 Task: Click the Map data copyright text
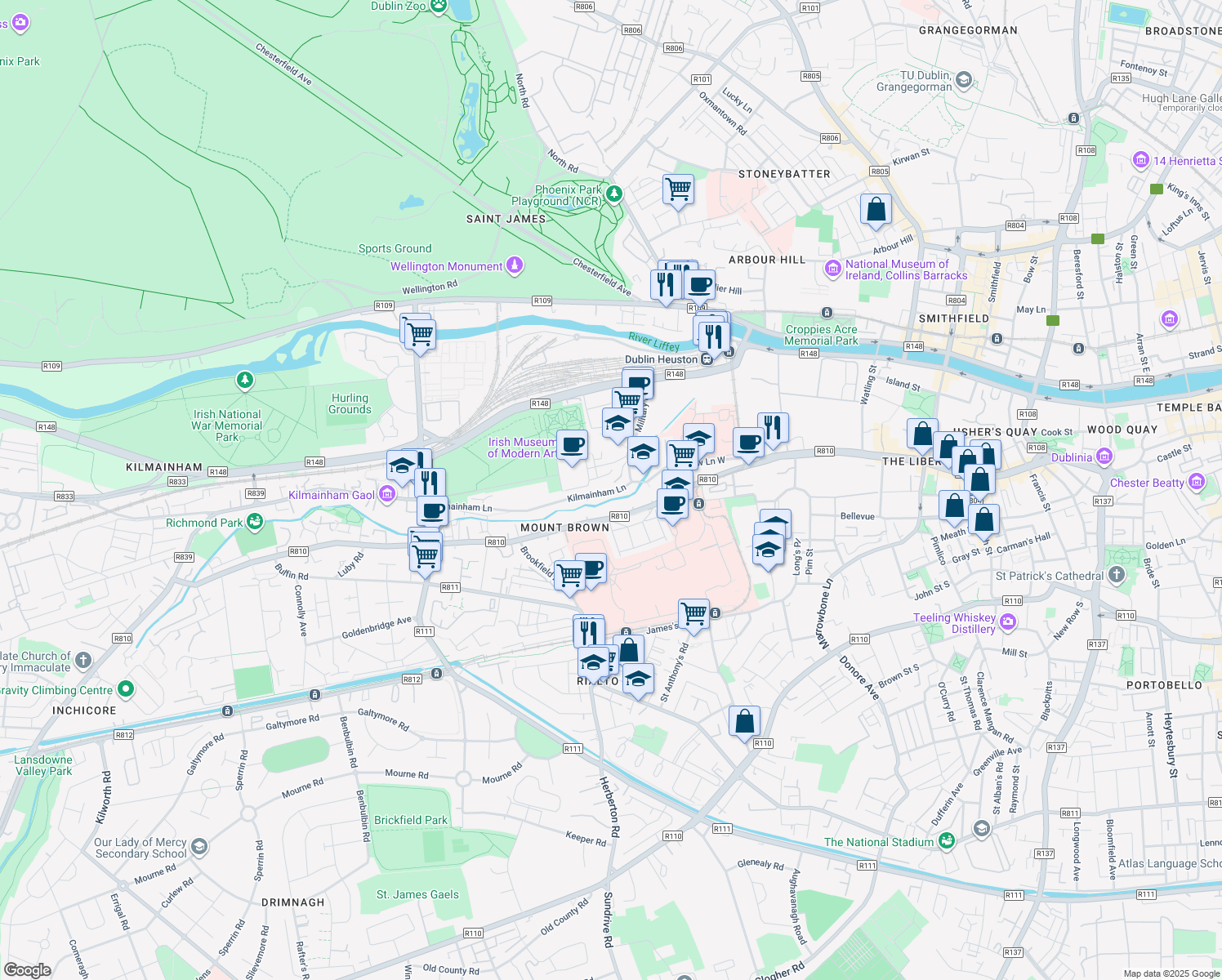point(1173,973)
